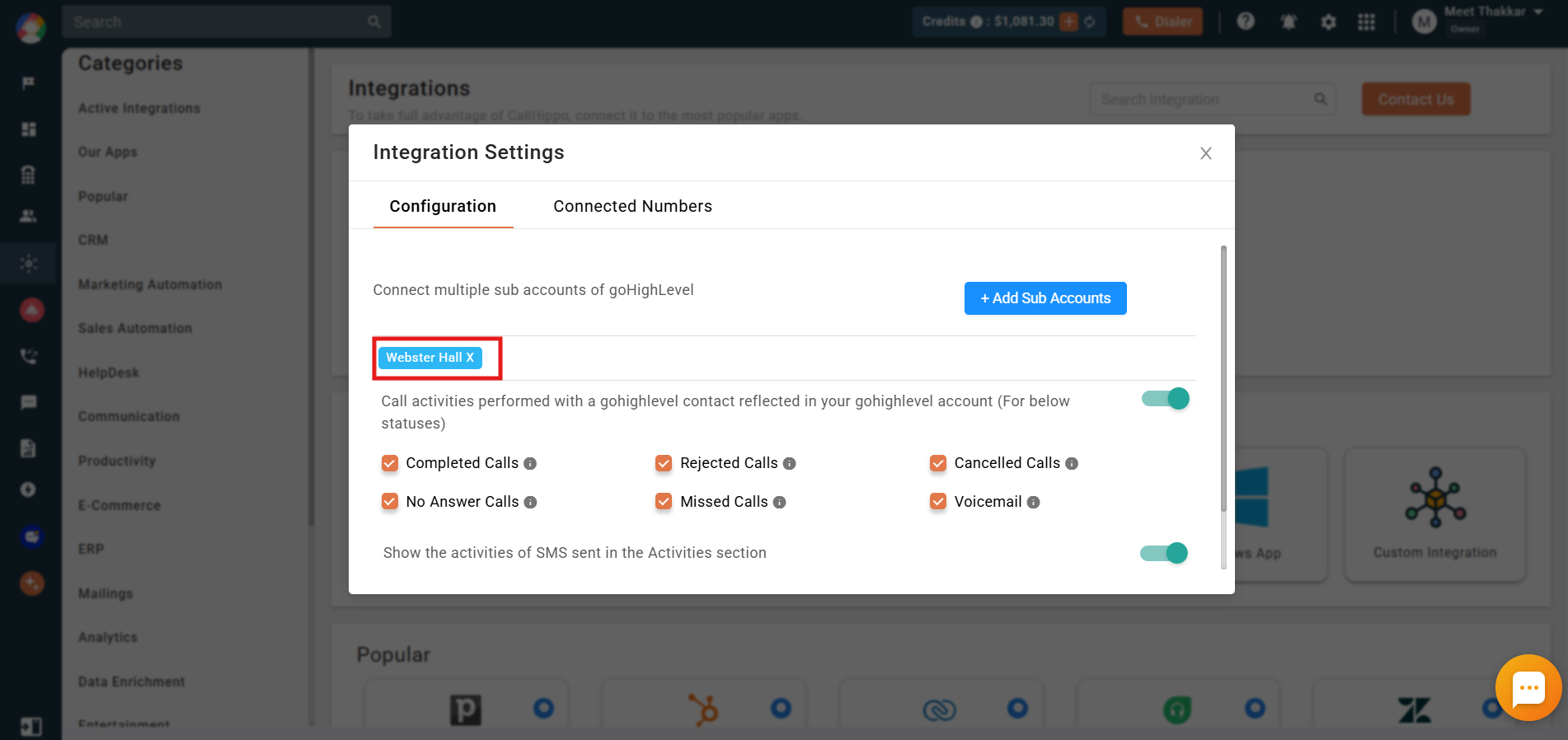Click Search Integration field

[x=1213, y=99]
